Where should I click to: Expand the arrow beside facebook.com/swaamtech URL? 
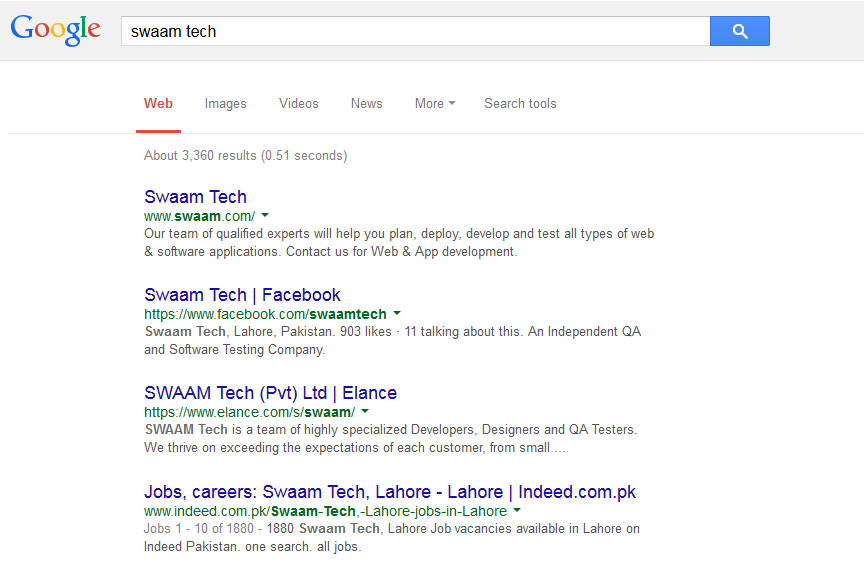[x=397, y=314]
